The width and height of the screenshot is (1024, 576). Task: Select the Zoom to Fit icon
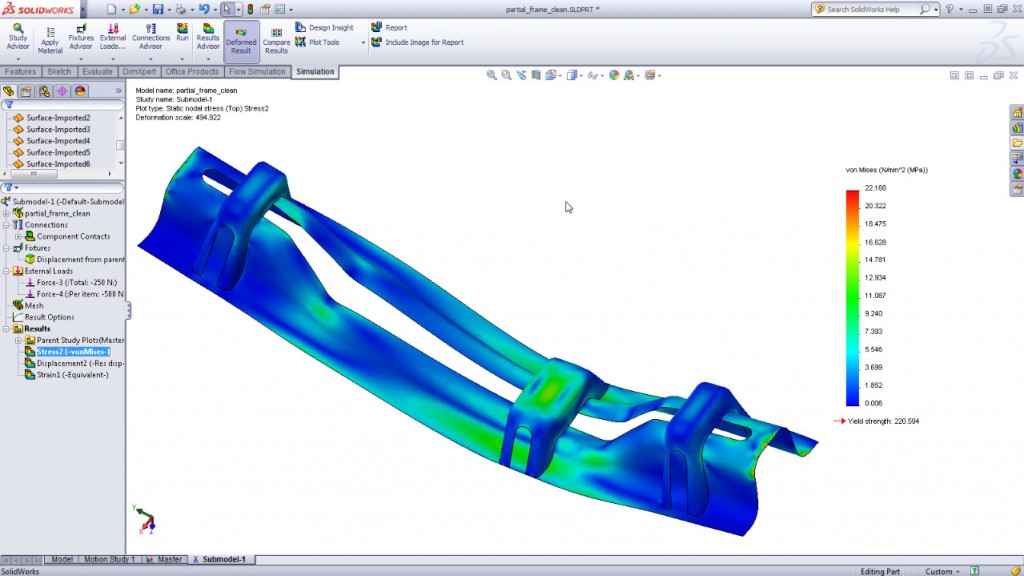[x=490, y=74]
